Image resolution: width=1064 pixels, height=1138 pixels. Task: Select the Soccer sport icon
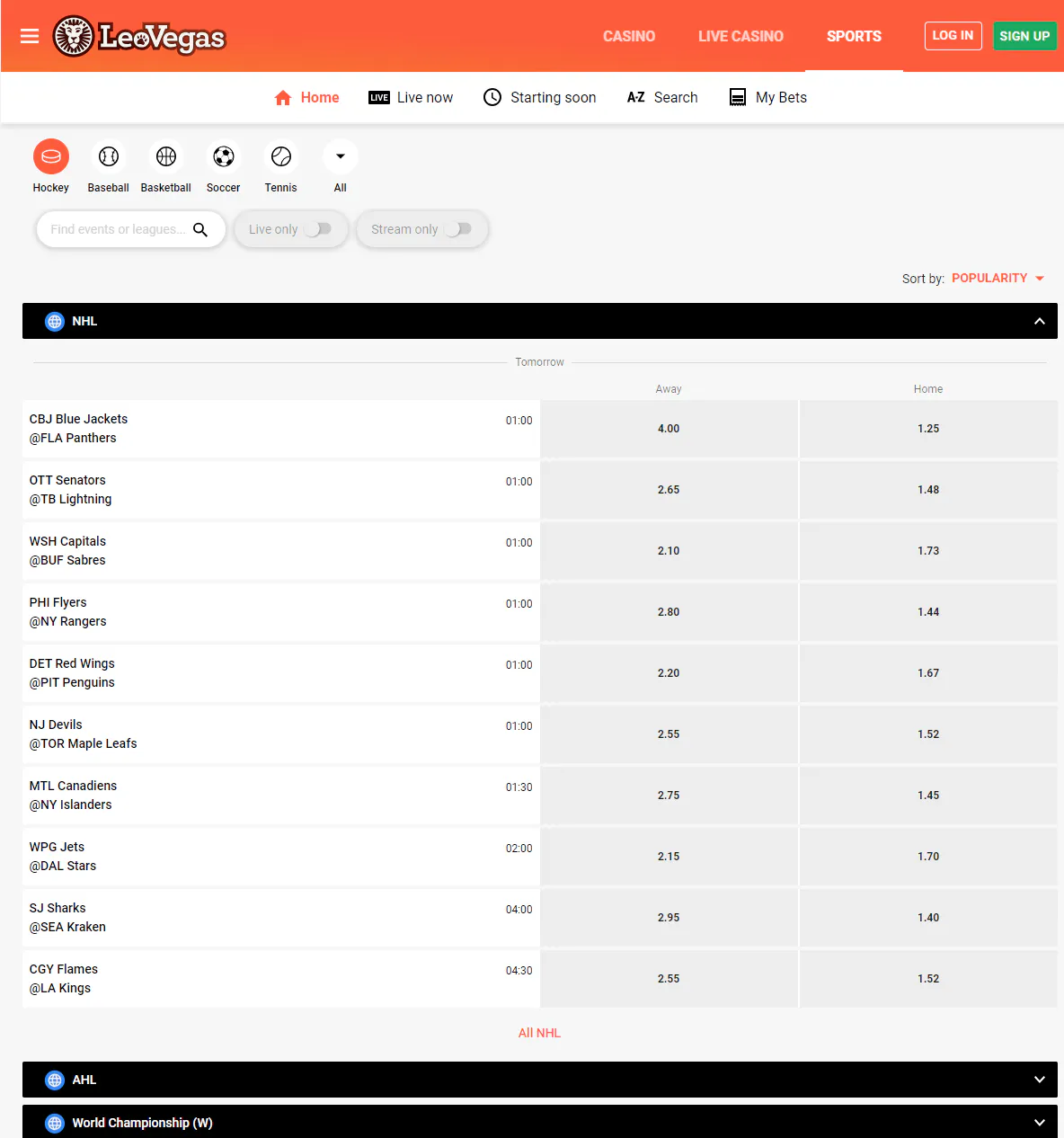[224, 156]
